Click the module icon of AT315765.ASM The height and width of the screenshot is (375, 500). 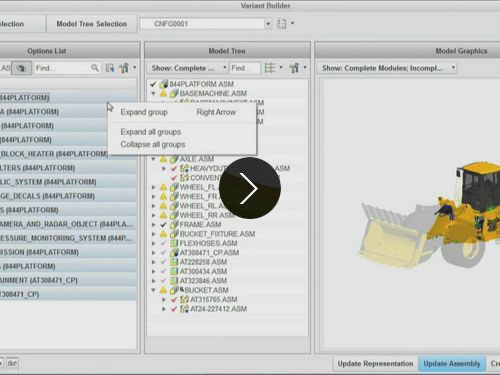[x=184, y=299]
